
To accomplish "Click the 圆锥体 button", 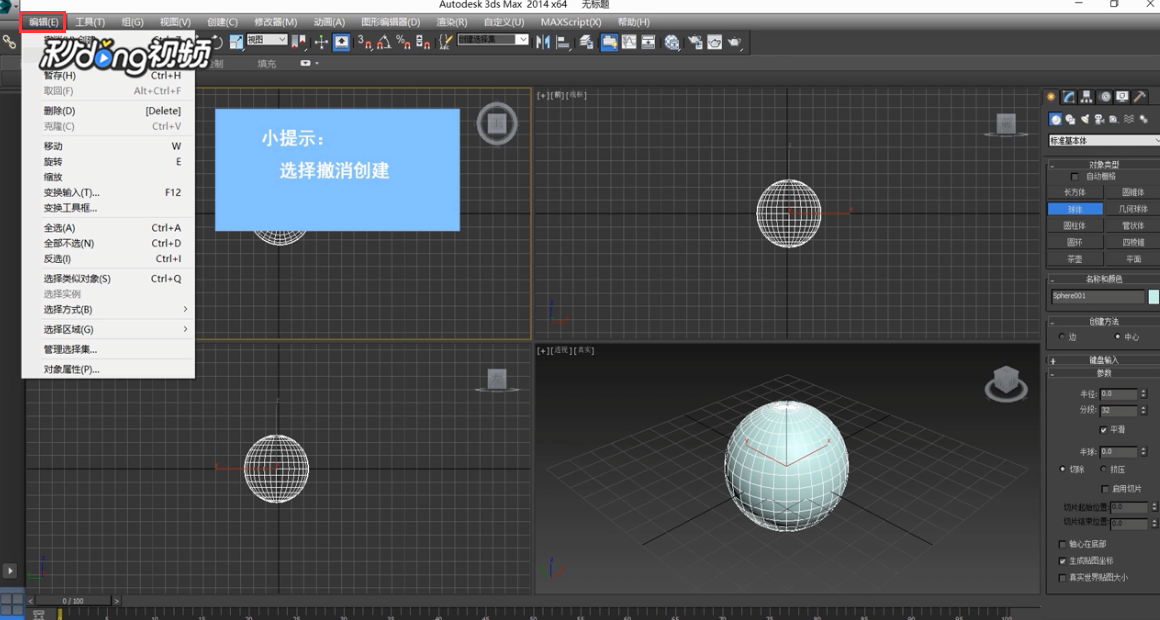I will click(x=1133, y=192).
